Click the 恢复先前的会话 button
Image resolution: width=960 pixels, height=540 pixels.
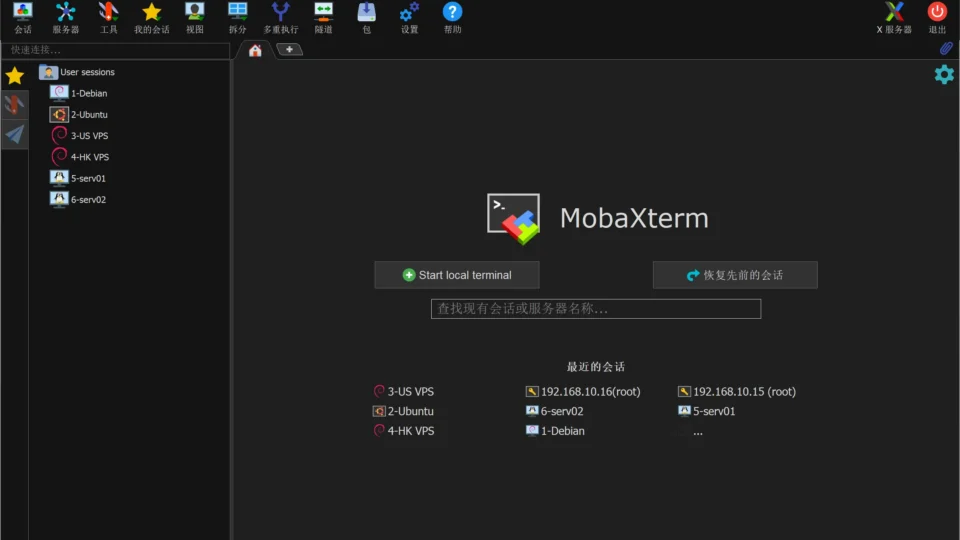pos(735,275)
